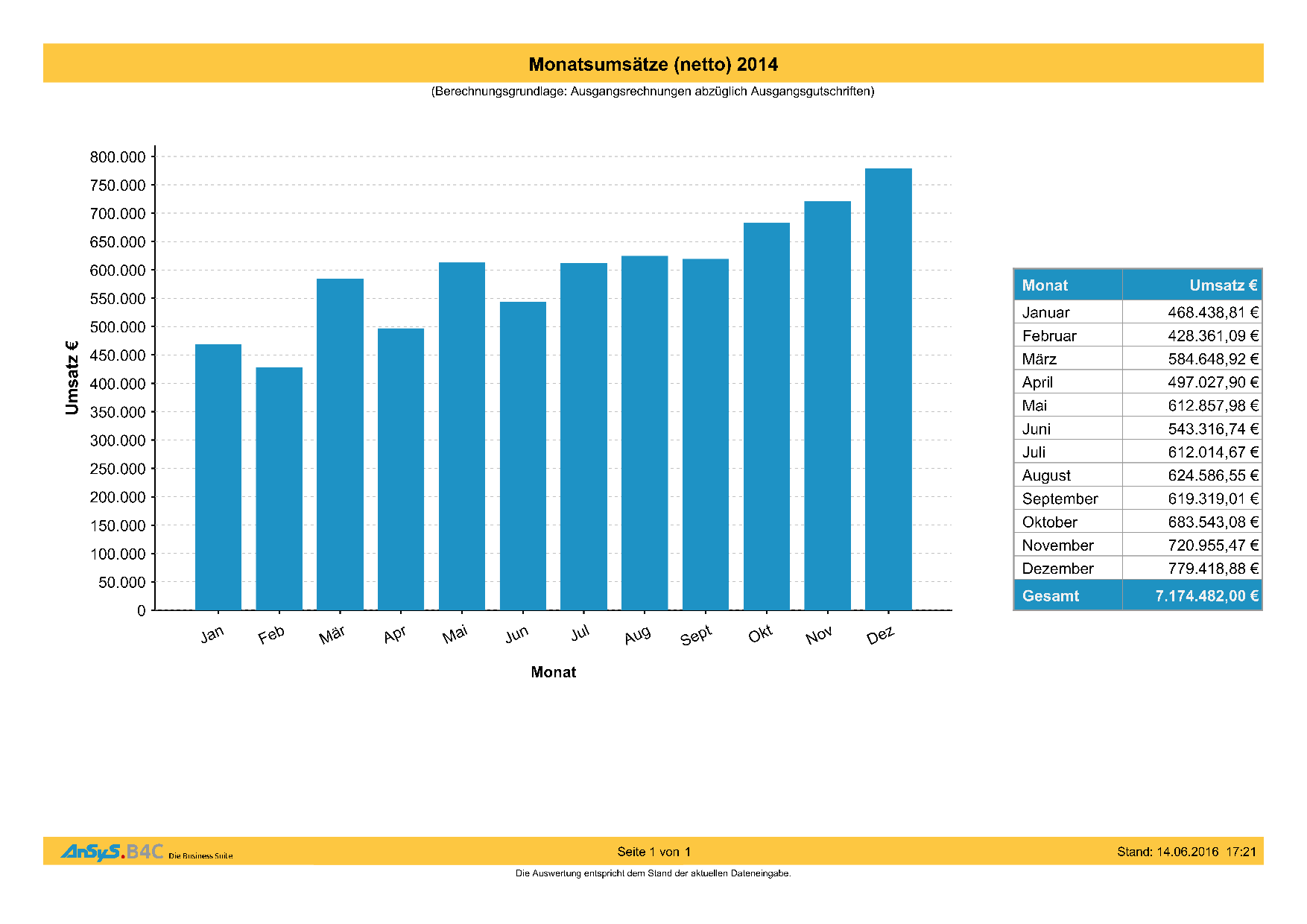Click the Stand date timestamp in footer
Image resolution: width=1307 pixels, height=924 pixels.
click(x=1186, y=852)
